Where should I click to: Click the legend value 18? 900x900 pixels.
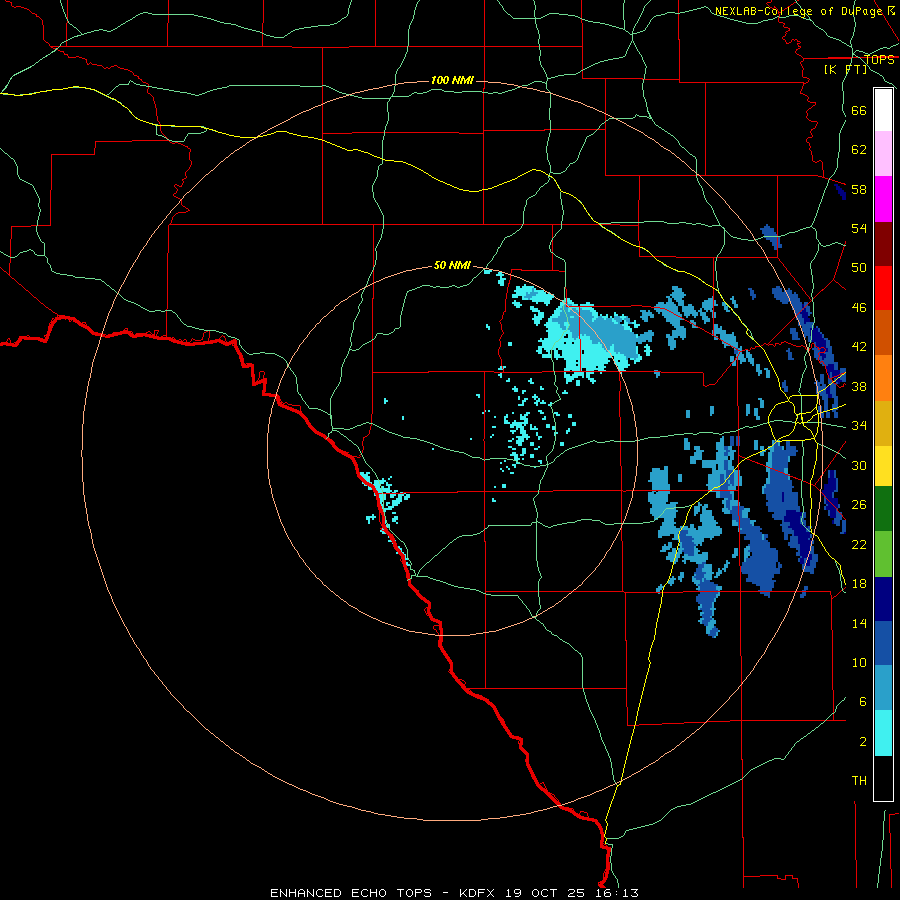[x=859, y=584]
